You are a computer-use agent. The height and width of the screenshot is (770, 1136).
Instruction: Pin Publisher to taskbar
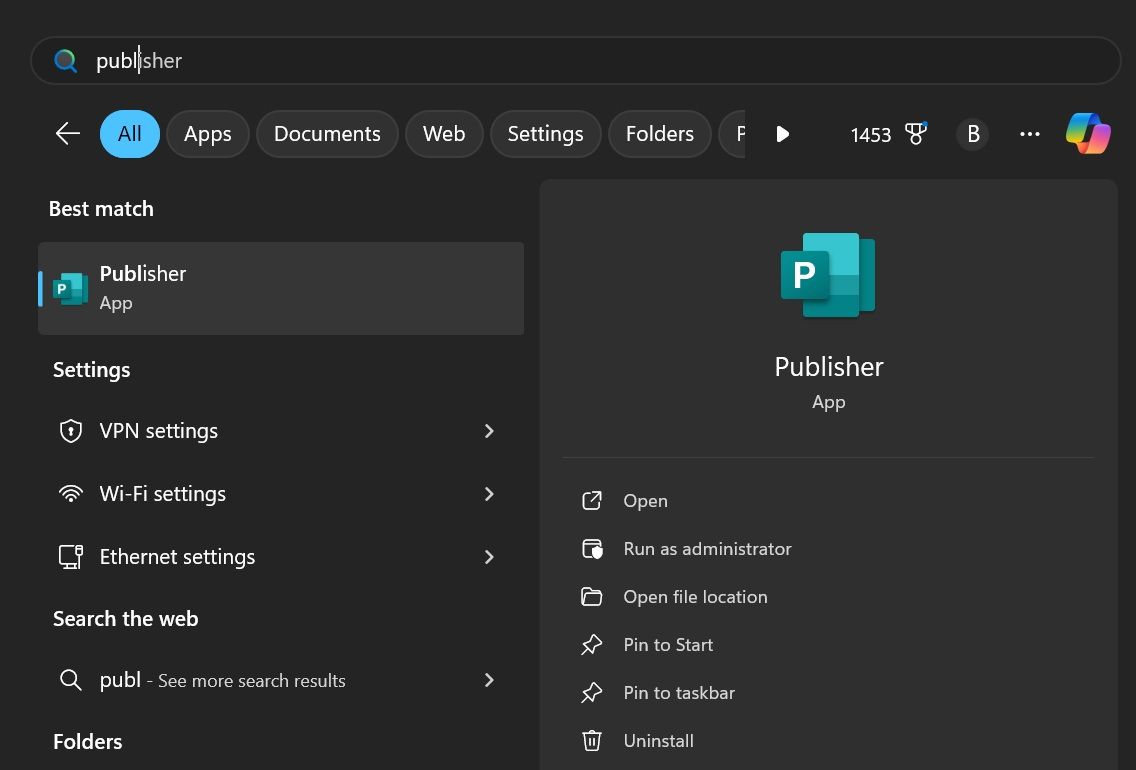679,693
